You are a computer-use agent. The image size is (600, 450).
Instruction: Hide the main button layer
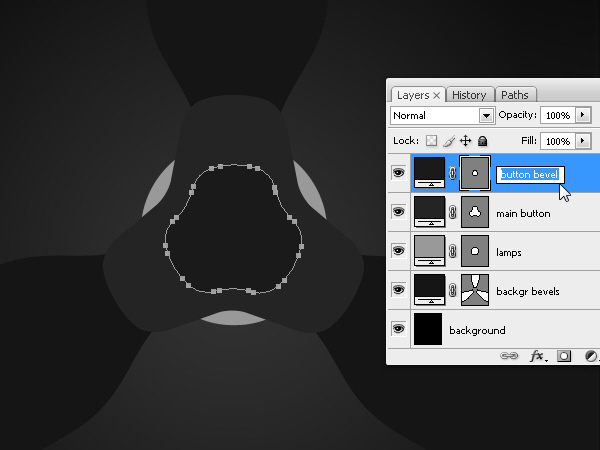(398, 212)
